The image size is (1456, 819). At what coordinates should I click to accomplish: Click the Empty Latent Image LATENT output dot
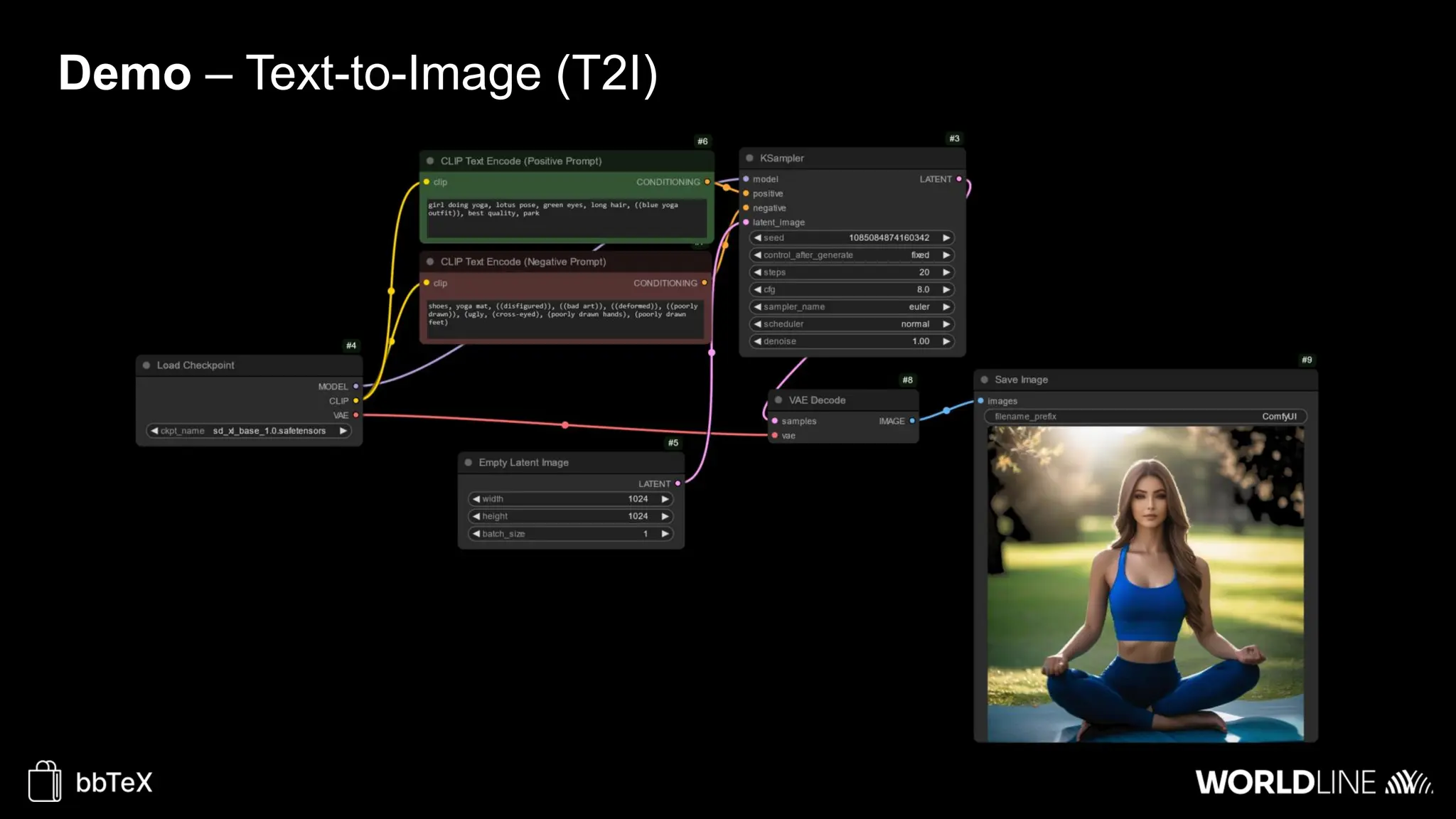coord(678,483)
